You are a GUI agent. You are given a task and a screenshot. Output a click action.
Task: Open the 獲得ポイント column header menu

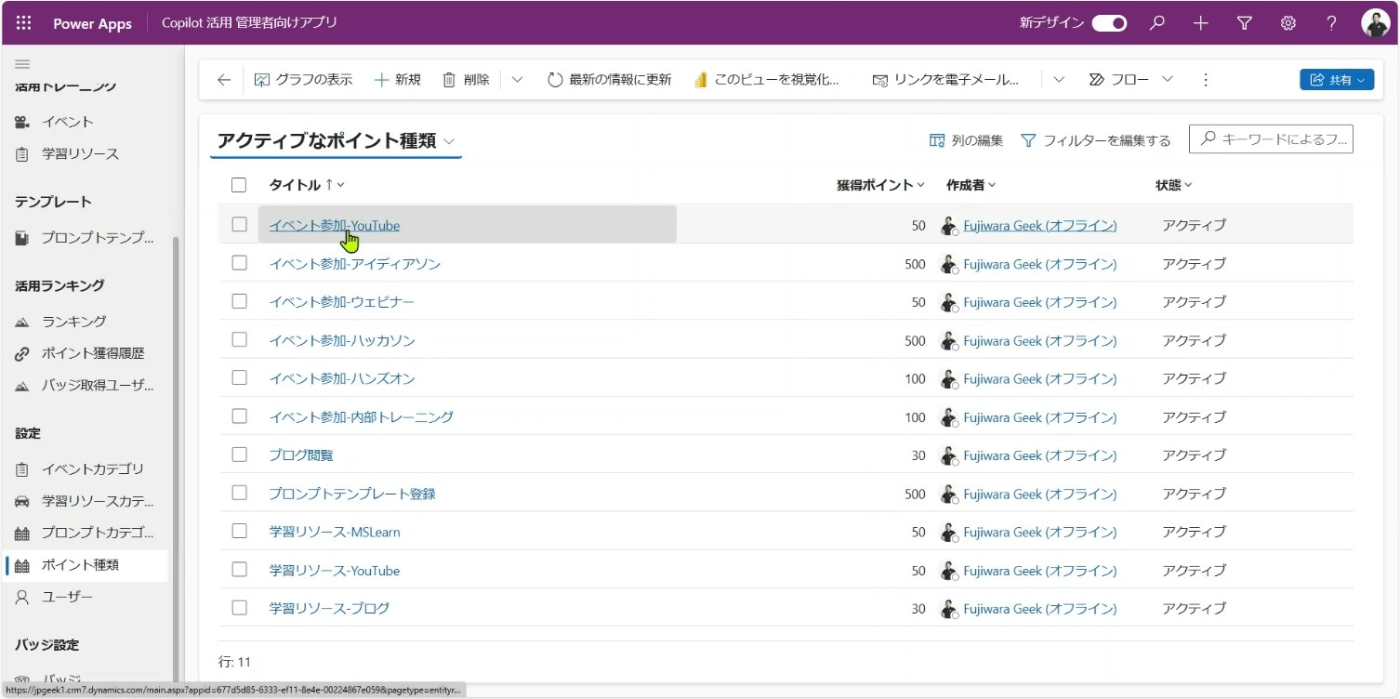click(x=881, y=185)
